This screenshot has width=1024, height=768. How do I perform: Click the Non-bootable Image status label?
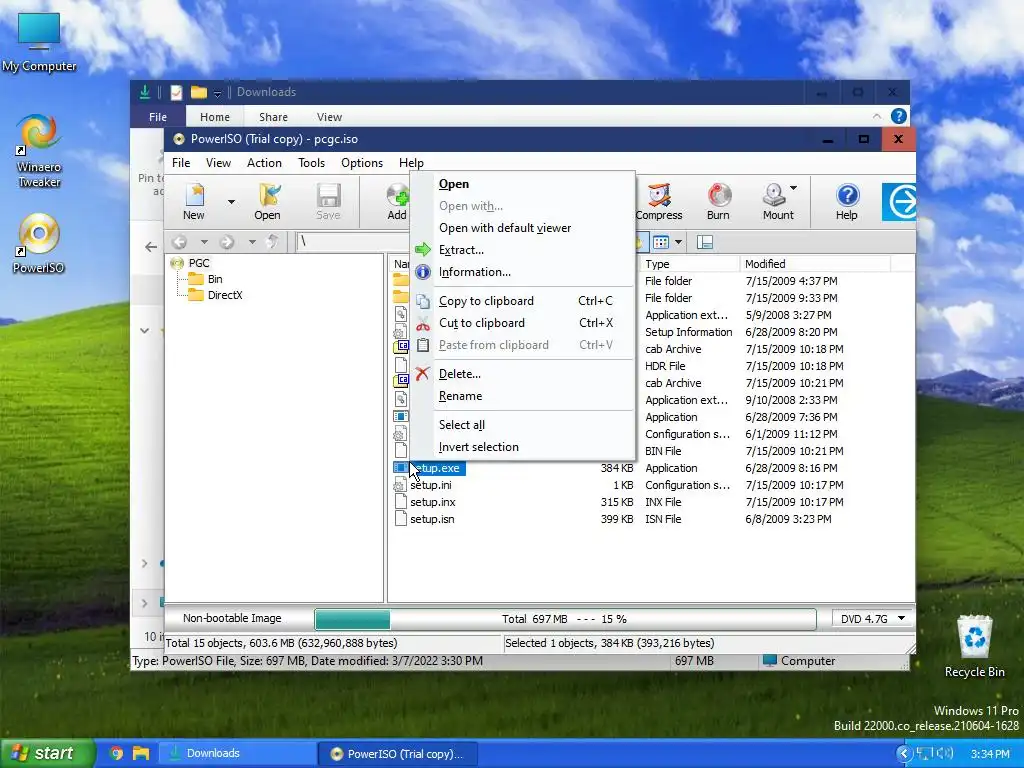click(x=232, y=618)
